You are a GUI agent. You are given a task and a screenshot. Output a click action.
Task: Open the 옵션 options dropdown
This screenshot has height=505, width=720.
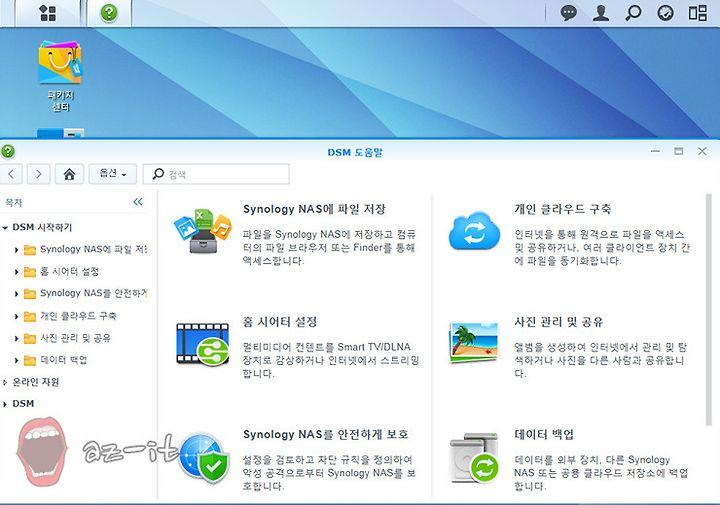coord(112,174)
